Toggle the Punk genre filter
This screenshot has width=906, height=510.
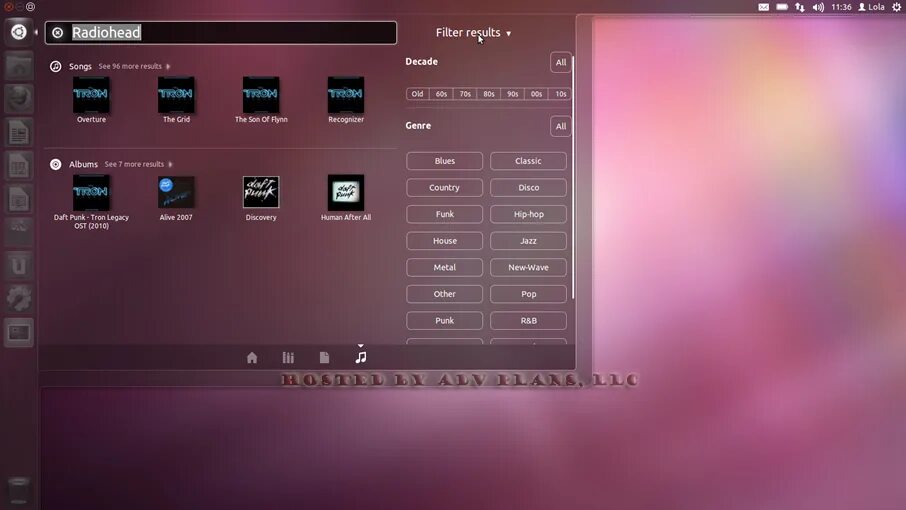[x=444, y=321]
